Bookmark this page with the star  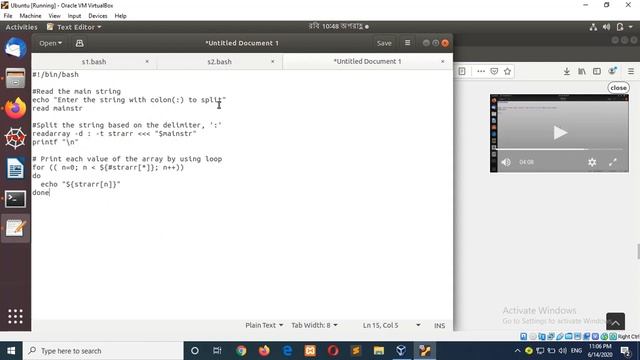point(507,71)
